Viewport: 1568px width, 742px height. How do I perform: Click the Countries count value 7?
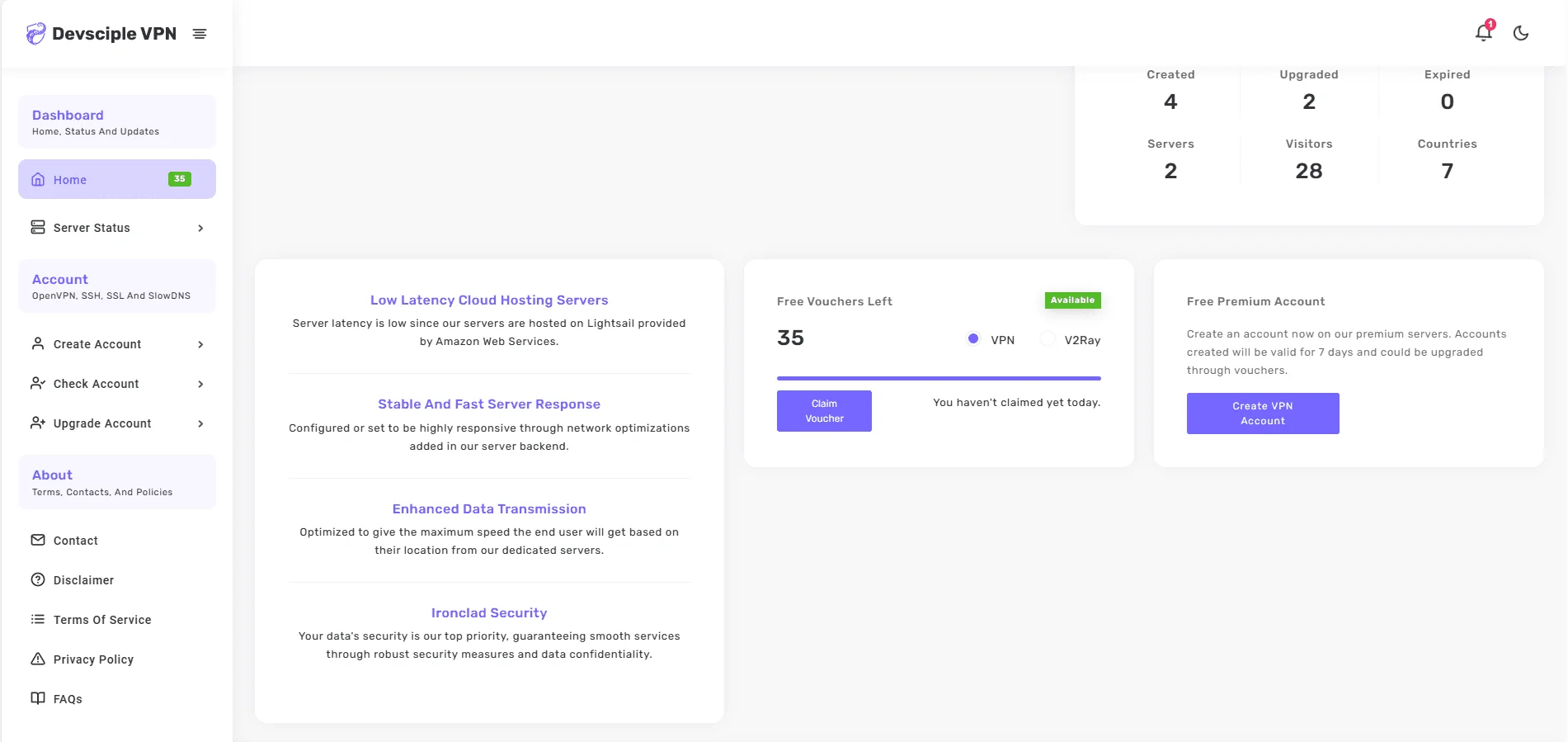pyautogui.click(x=1448, y=171)
